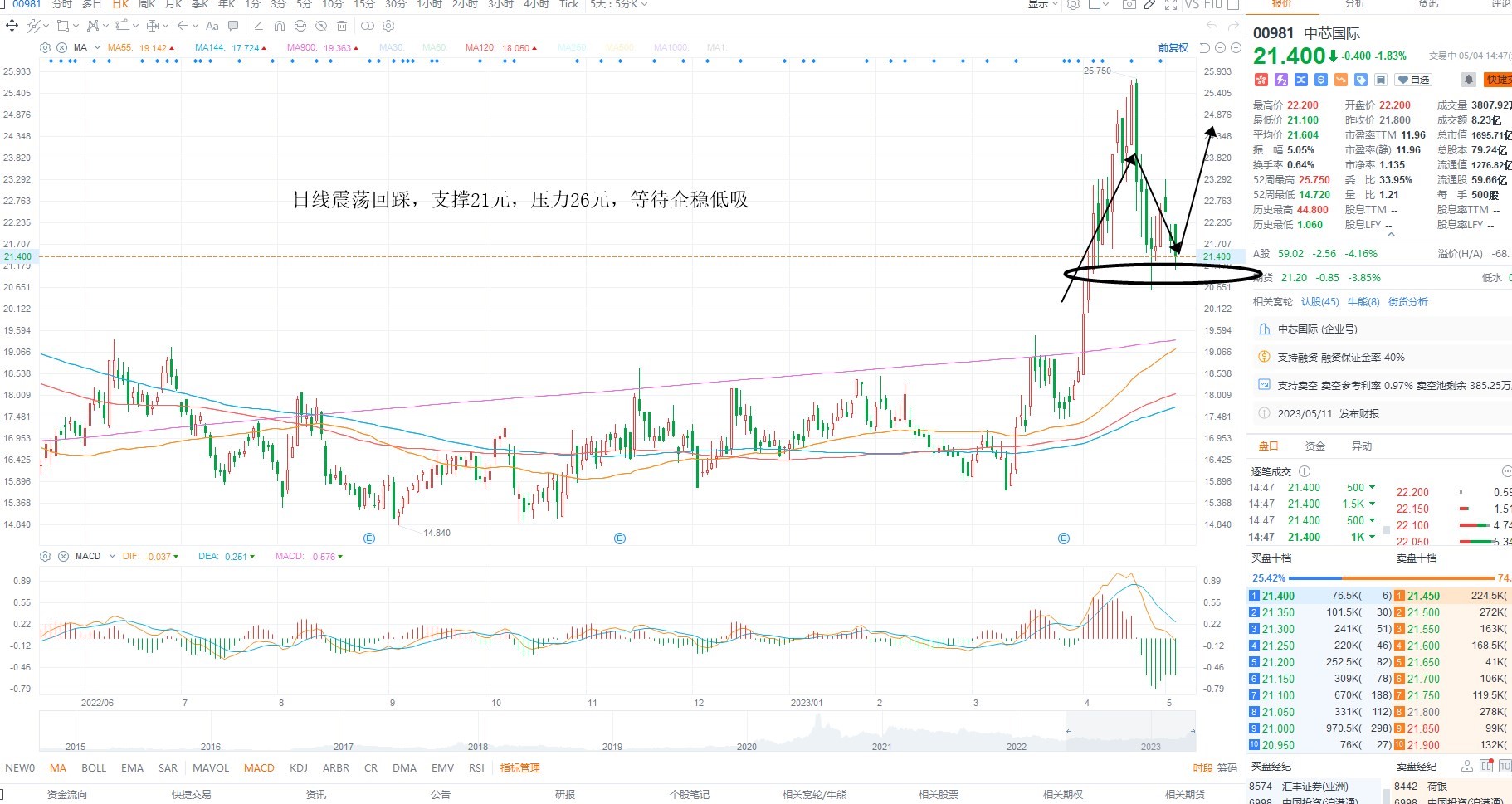1512x804 pixels.
Task: Remove the MACD indicator with X icon
Action: [63, 556]
